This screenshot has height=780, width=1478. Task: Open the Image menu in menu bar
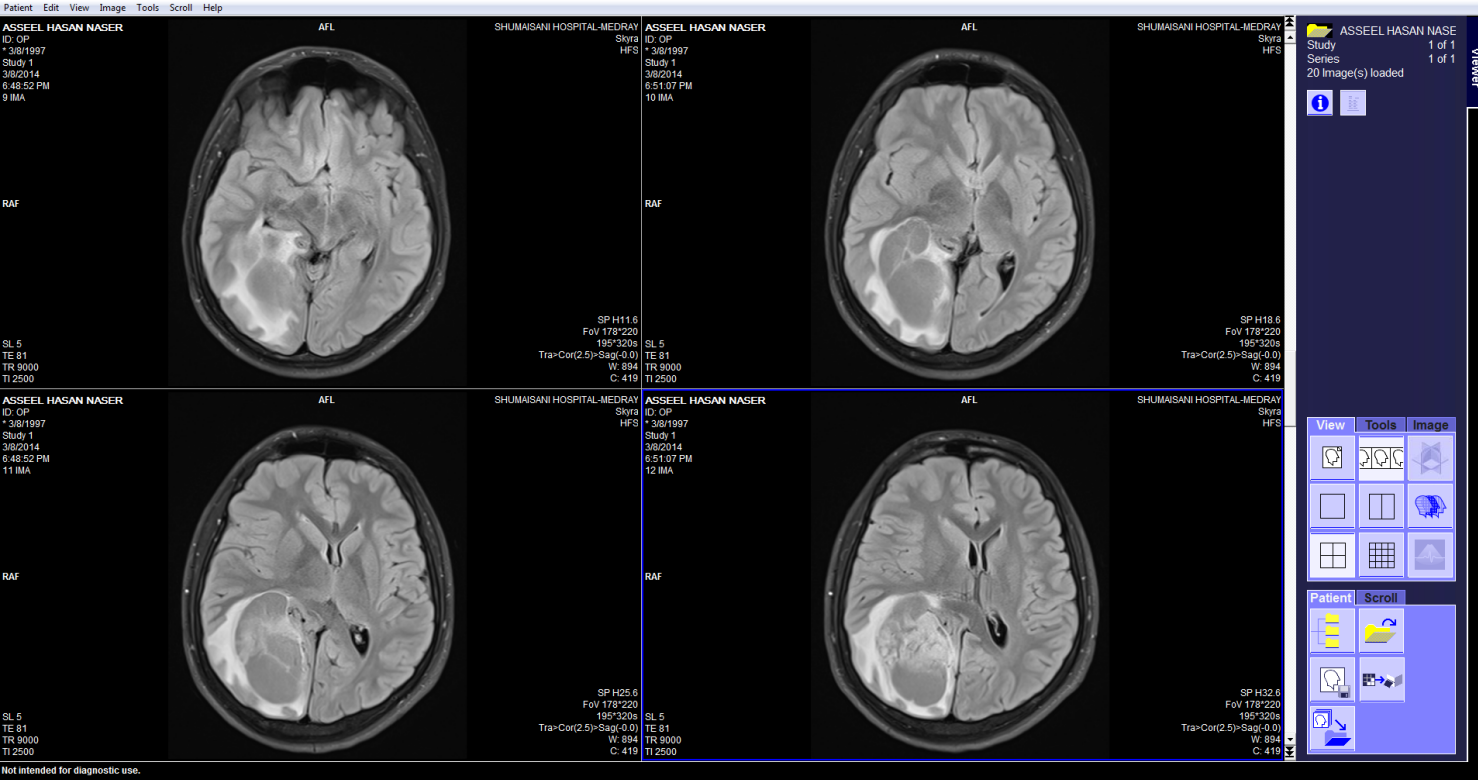113,7
